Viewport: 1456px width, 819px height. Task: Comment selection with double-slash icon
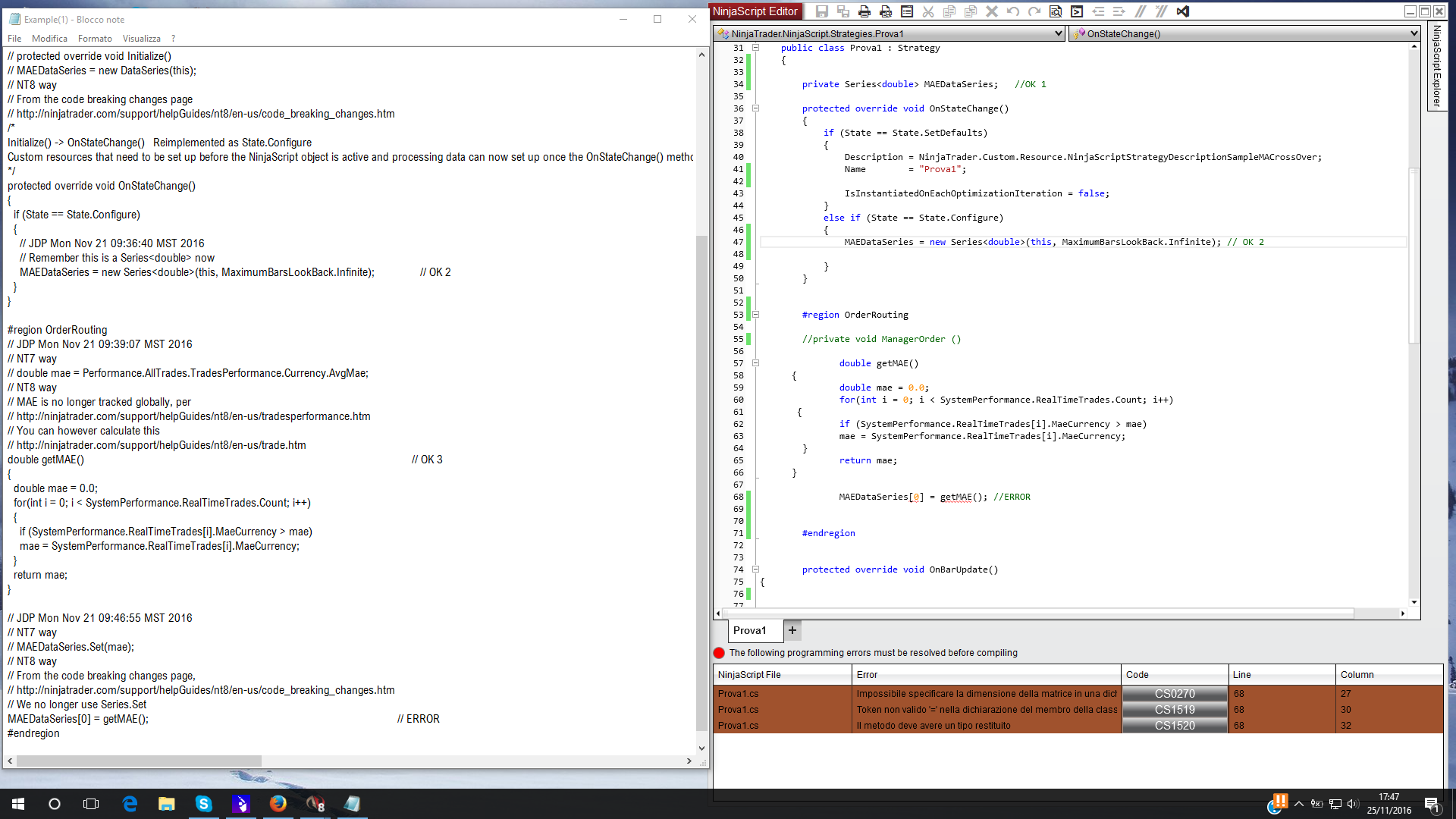pyautogui.click(x=1140, y=11)
